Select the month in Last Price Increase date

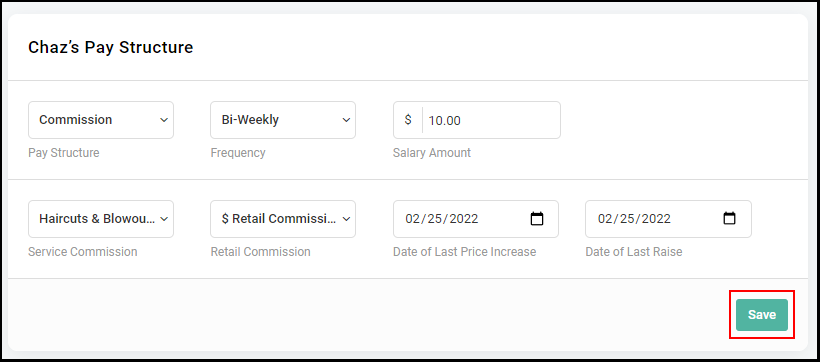click(413, 219)
